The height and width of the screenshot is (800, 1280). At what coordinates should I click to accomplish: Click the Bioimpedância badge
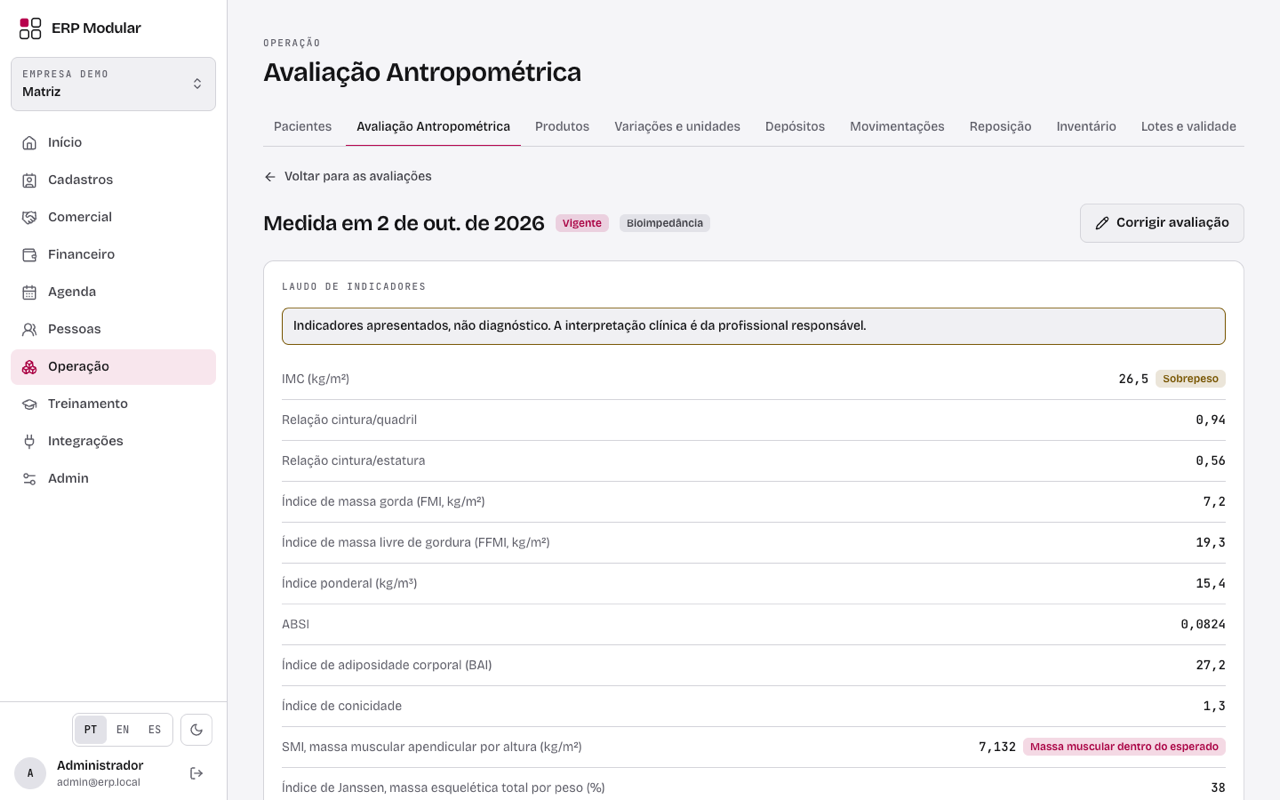pos(665,223)
